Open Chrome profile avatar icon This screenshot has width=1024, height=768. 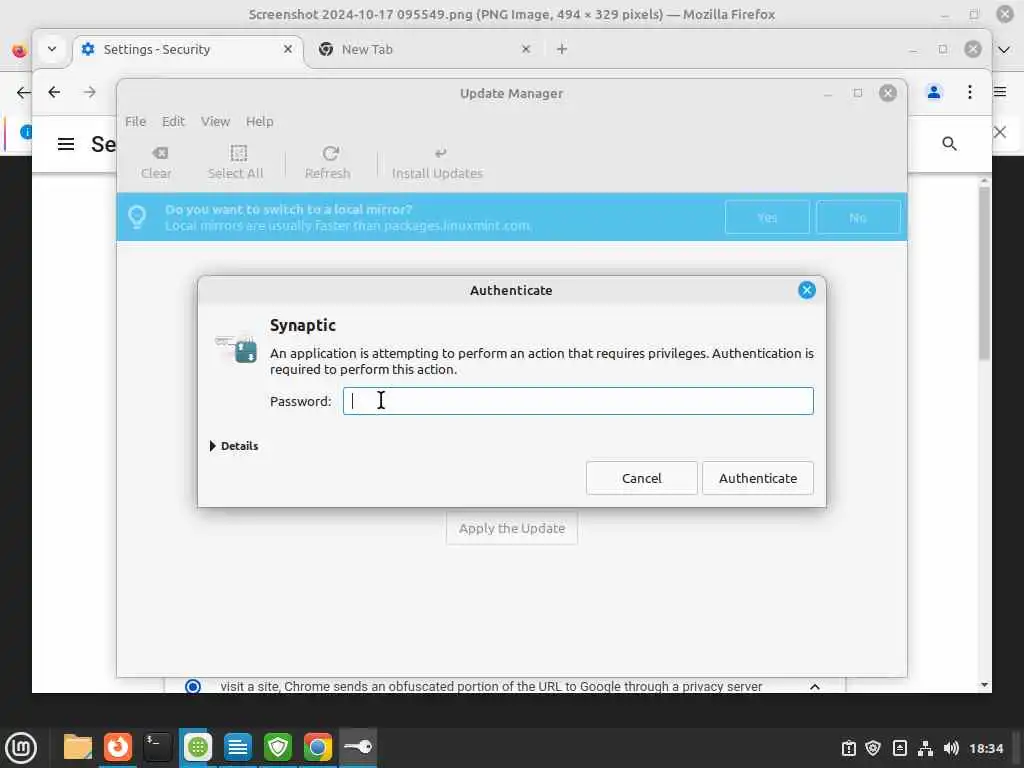coord(934,93)
